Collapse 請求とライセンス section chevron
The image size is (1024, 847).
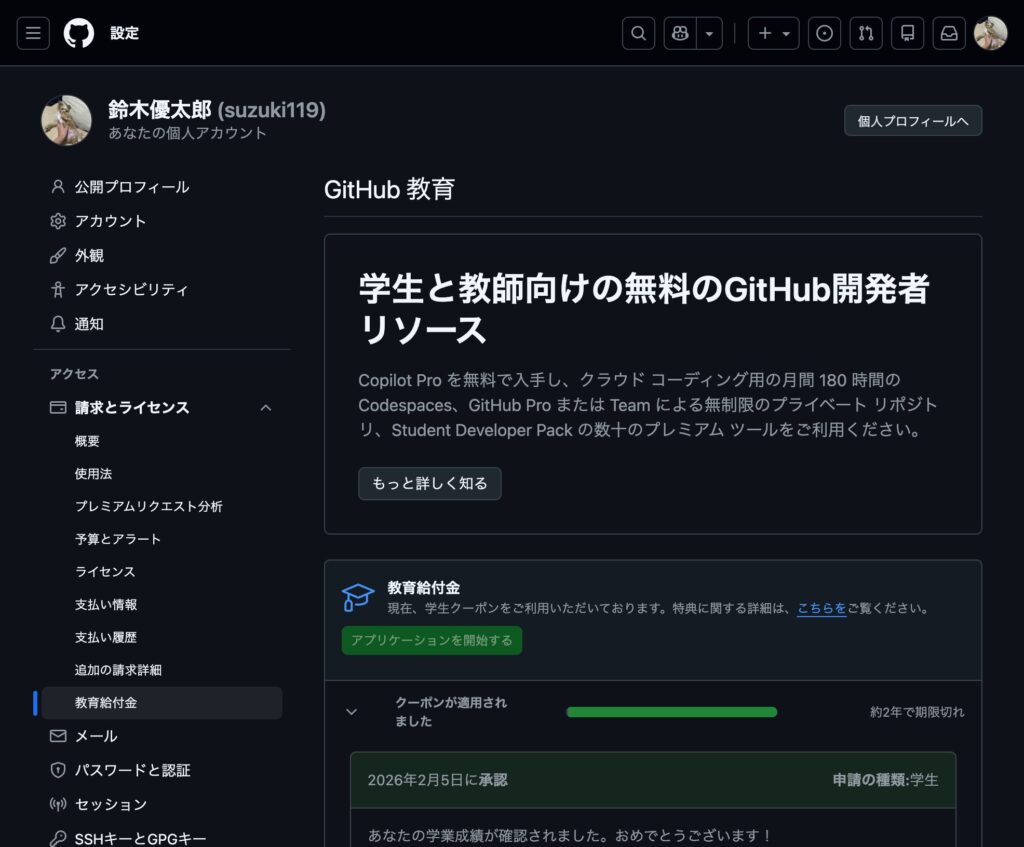[x=266, y=408]
